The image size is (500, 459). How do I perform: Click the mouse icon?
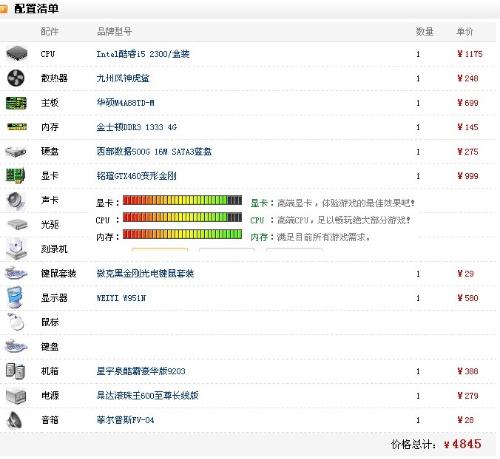coord(15,322)
